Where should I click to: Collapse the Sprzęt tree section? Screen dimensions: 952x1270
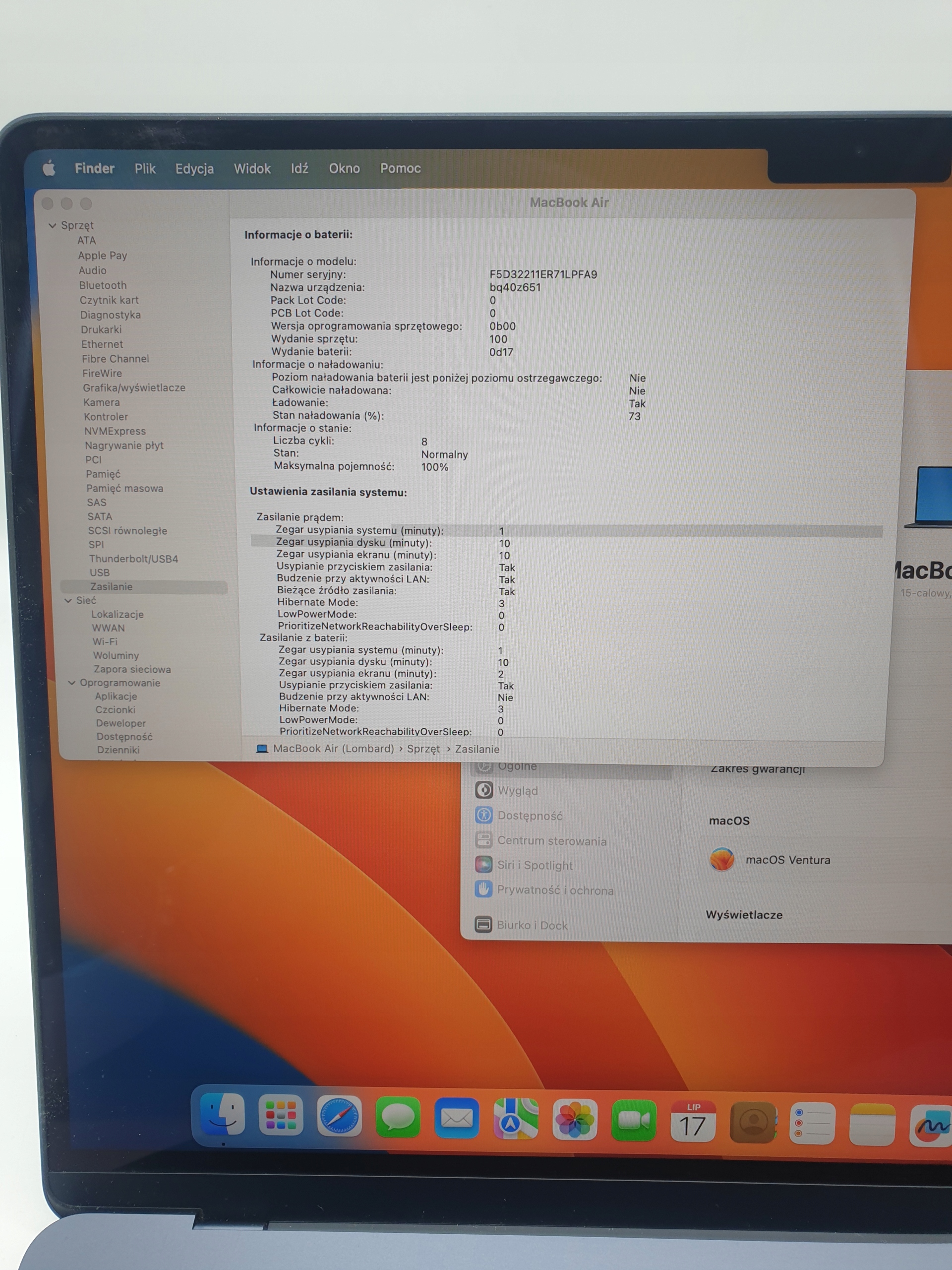(x=52, y=226)
